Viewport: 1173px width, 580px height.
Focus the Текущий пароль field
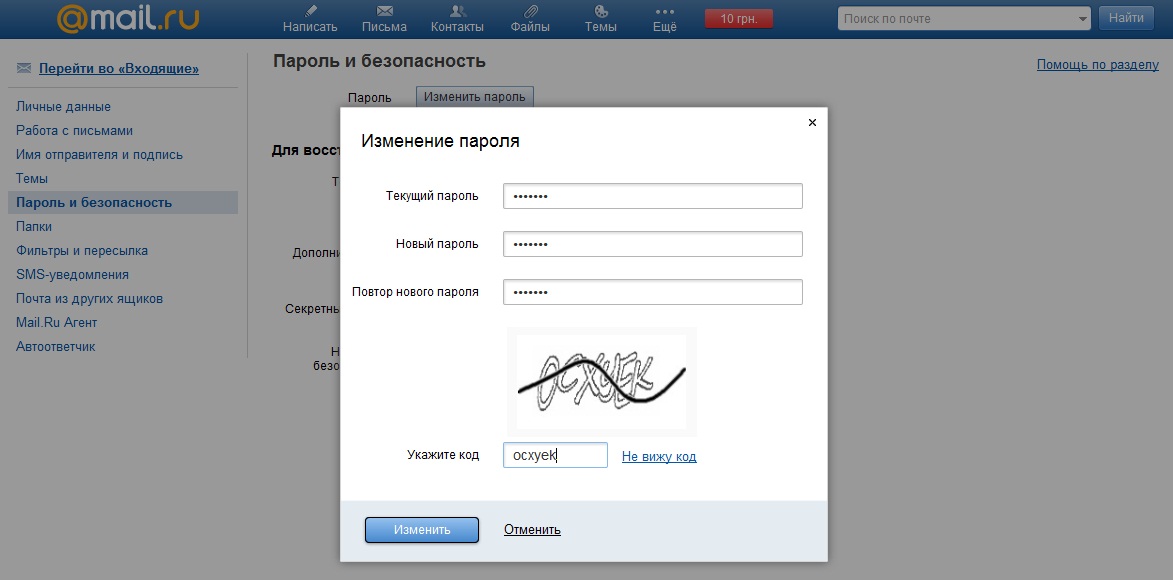tap(653, 196)
